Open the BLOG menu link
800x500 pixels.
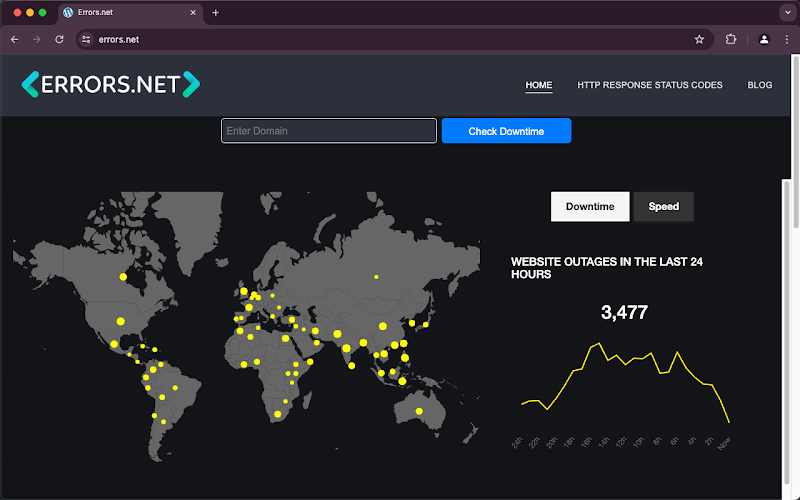760,85
